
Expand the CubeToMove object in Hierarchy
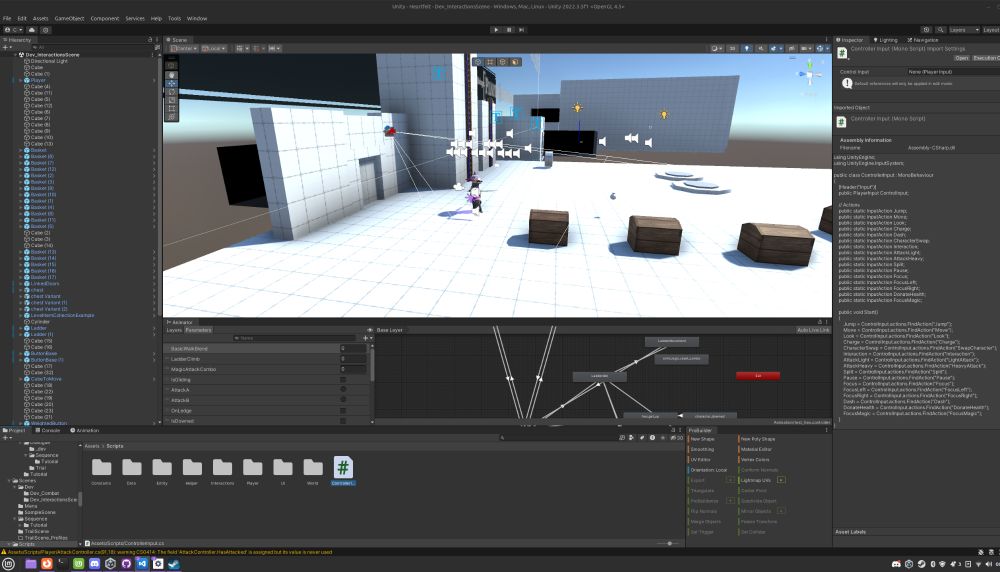pyautogui.click(x=20, y=379)
